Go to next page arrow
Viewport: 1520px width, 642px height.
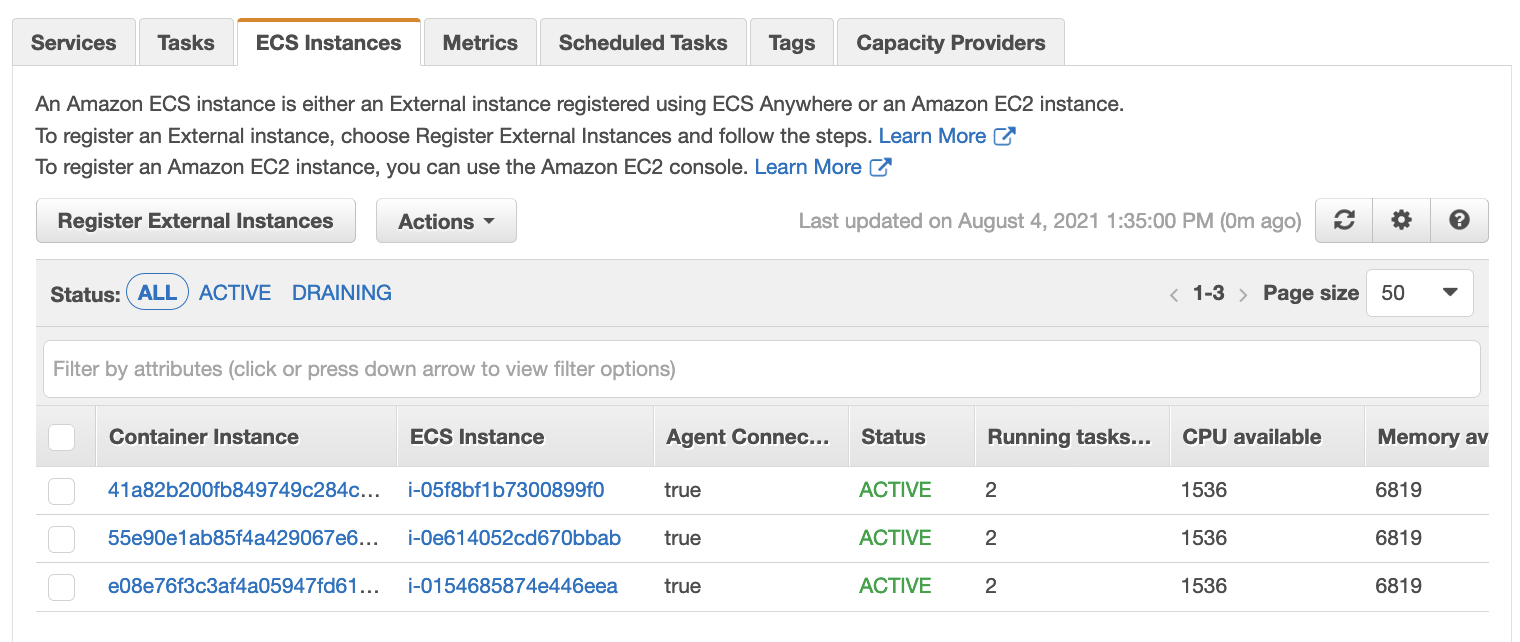[x=1243, y=294]
